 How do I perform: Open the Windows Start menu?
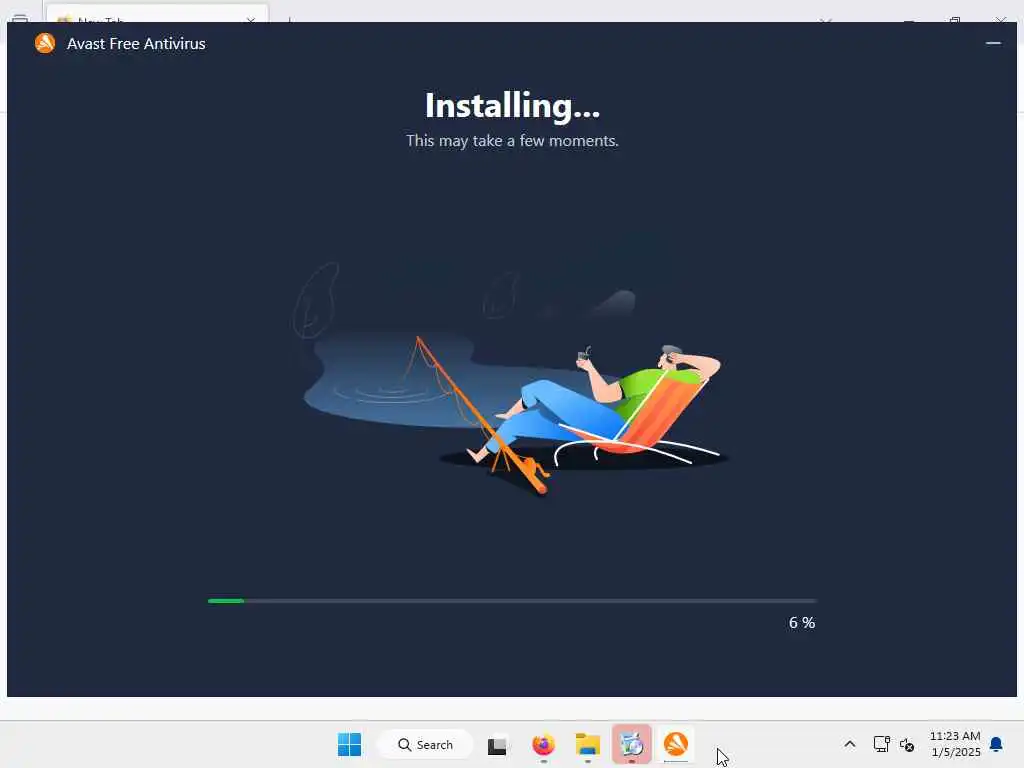[349, 744]
